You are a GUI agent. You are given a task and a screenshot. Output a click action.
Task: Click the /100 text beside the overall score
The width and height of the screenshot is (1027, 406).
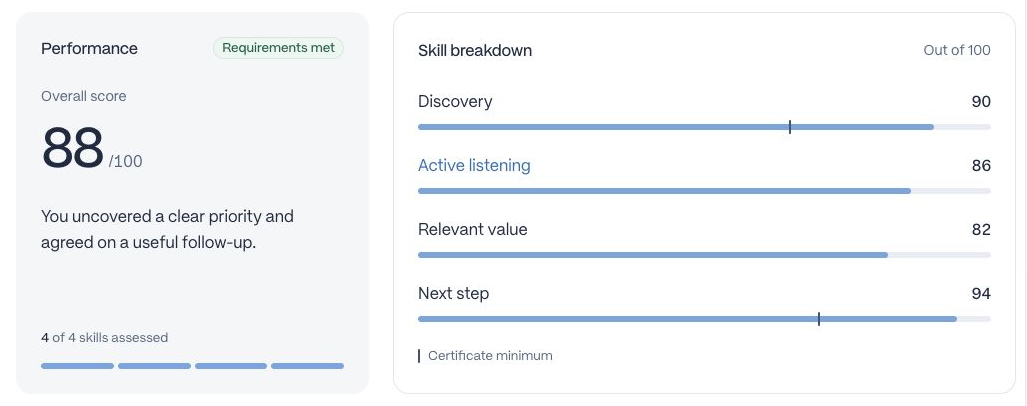coord(125,161)
